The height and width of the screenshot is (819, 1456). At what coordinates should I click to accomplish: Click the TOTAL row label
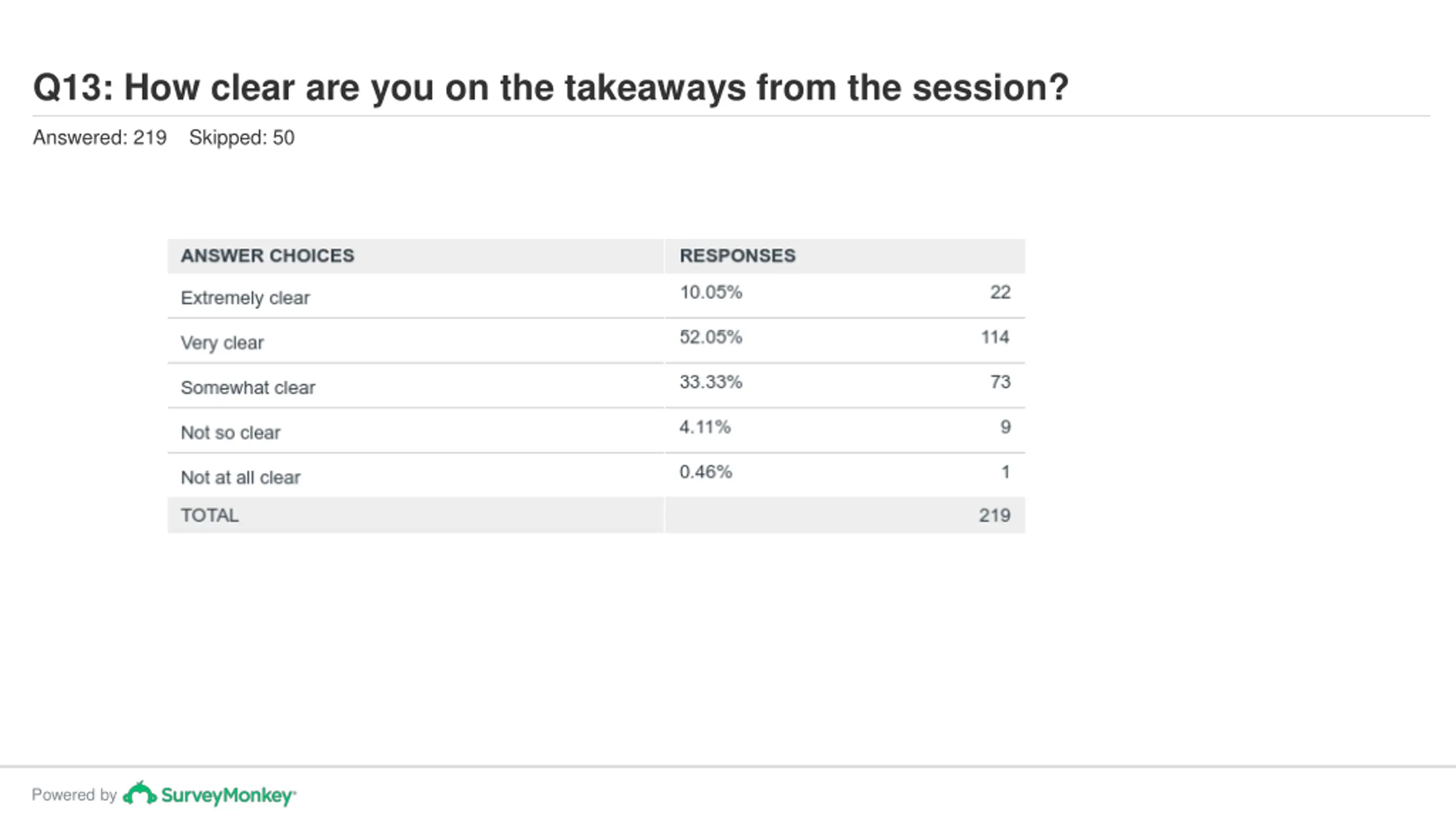click(x=210, y=515)
